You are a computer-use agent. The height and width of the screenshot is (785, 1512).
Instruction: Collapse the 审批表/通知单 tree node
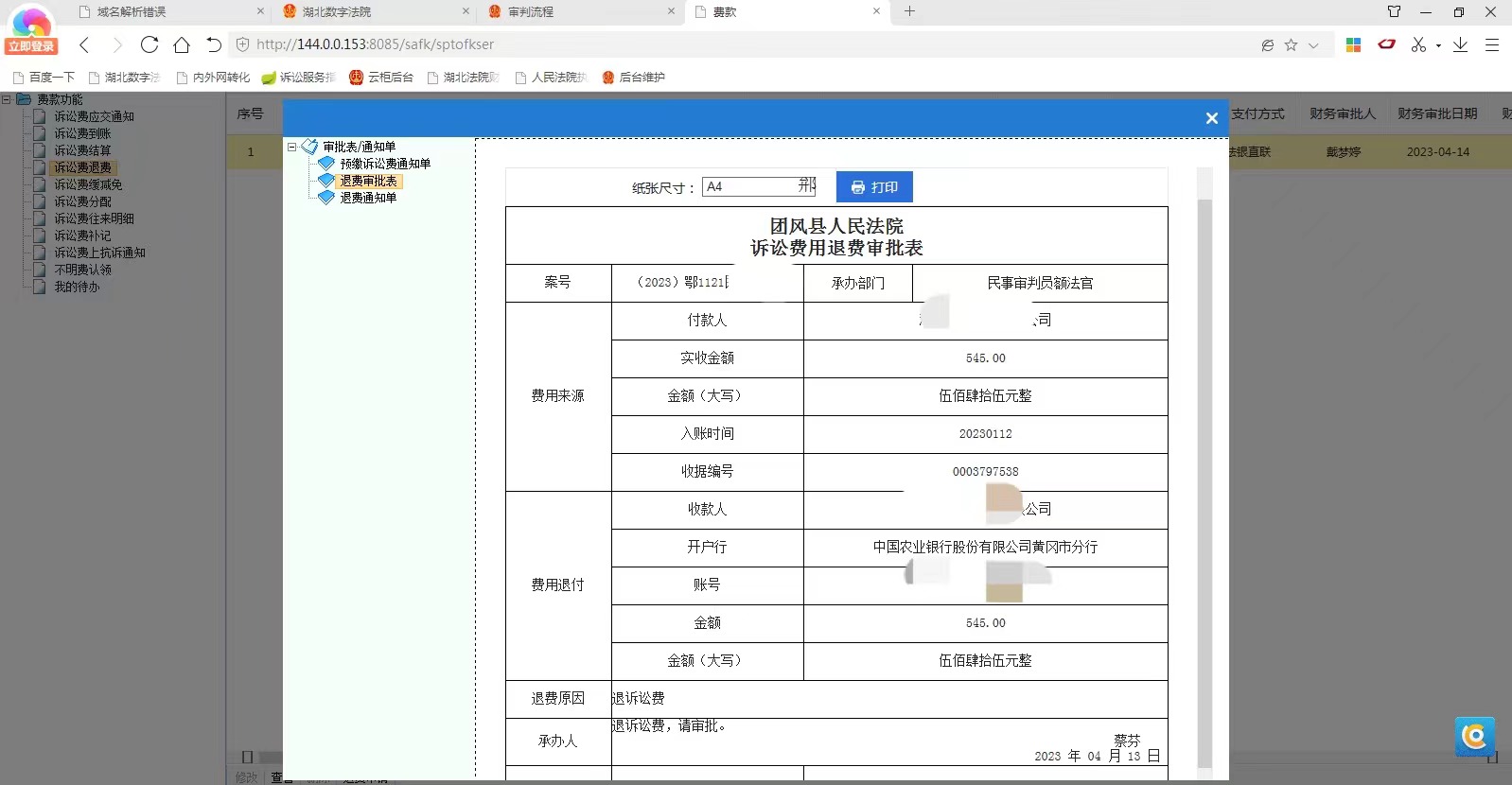tap(292, 147)
